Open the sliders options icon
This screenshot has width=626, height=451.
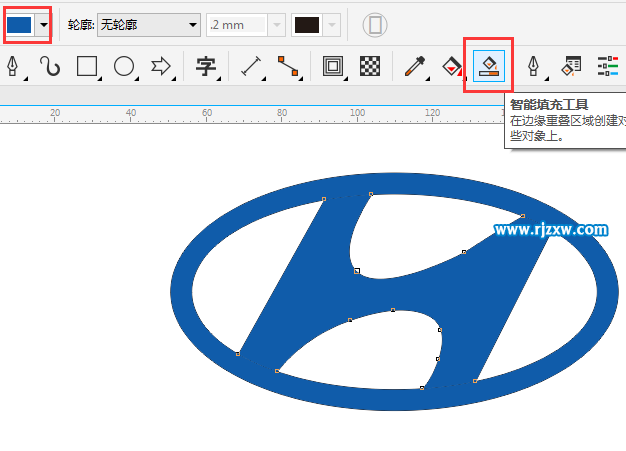[608, 66]
